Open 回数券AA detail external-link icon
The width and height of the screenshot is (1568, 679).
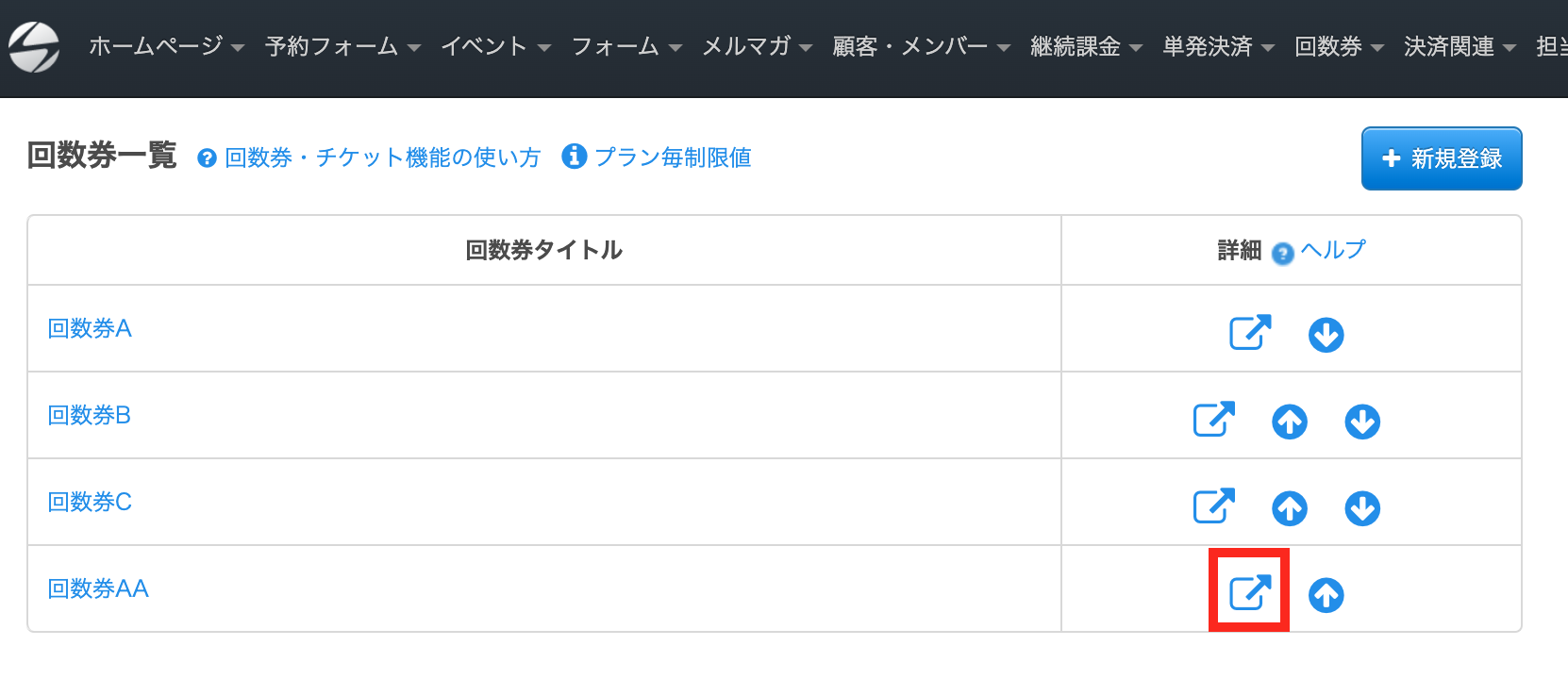click(1250, 592)
